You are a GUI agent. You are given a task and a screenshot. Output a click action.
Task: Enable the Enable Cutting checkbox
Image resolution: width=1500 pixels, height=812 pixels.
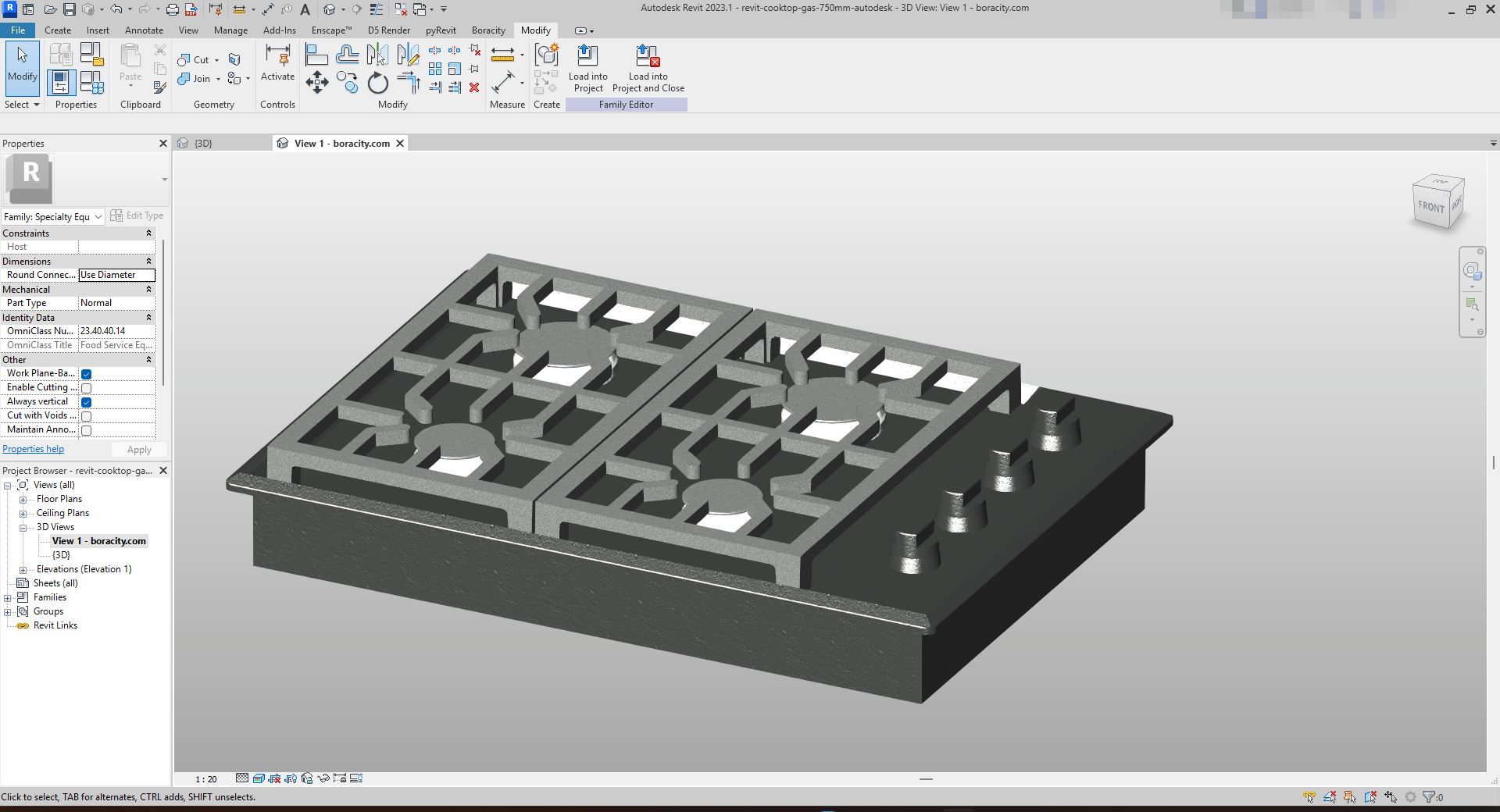coord(87,388)
